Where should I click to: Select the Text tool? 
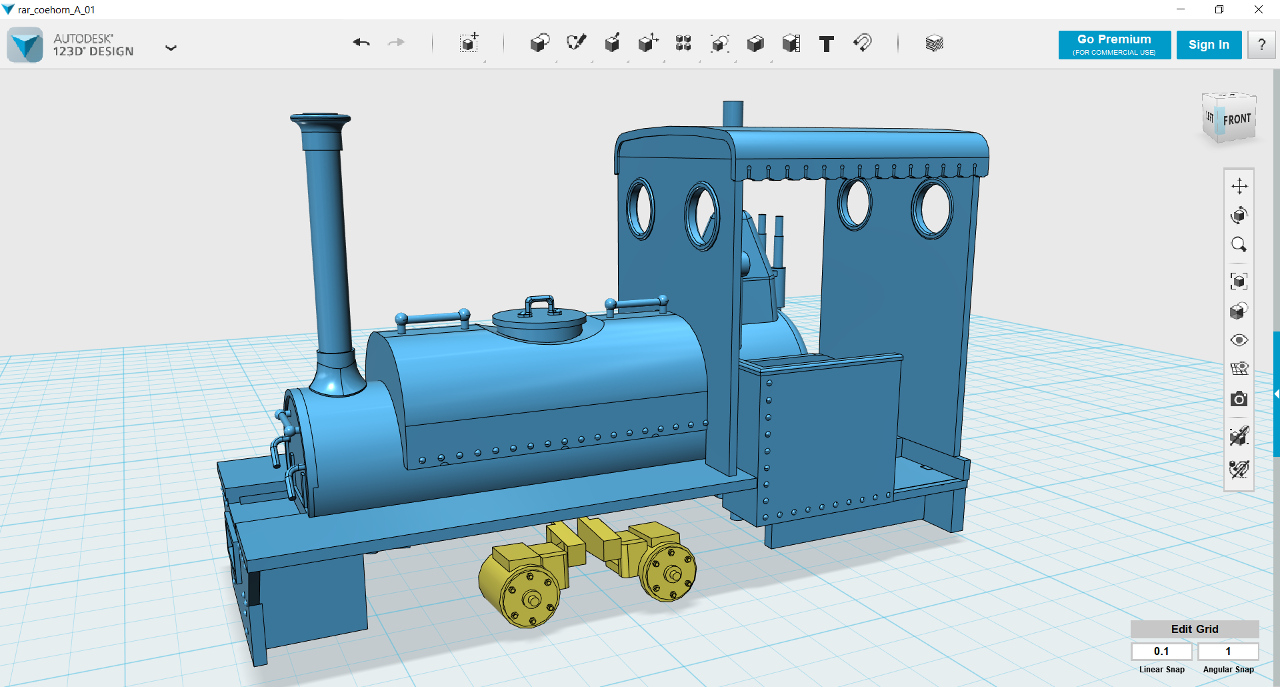tap(826, 44)
